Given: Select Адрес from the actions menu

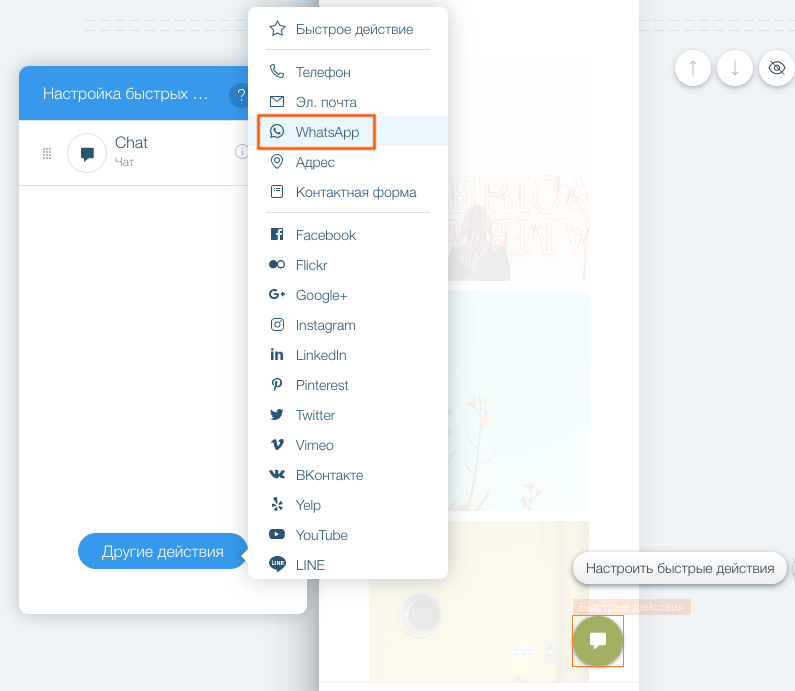Looking at the screenshot, I should 315,162.
